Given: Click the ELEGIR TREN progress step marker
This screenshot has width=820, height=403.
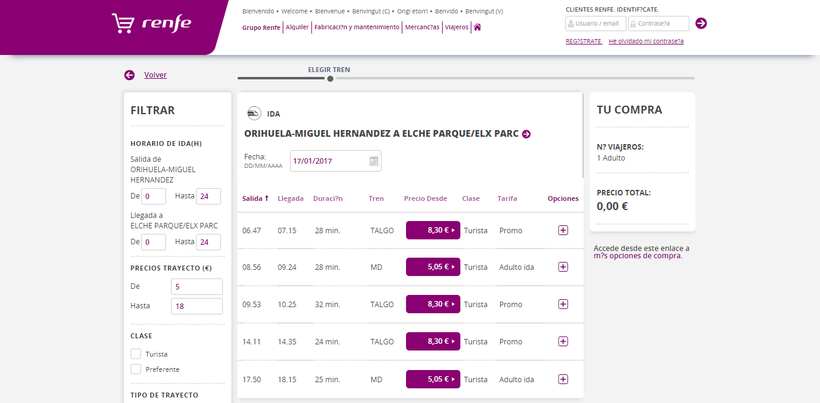Looking at the screenshot, I should (330, 78).
